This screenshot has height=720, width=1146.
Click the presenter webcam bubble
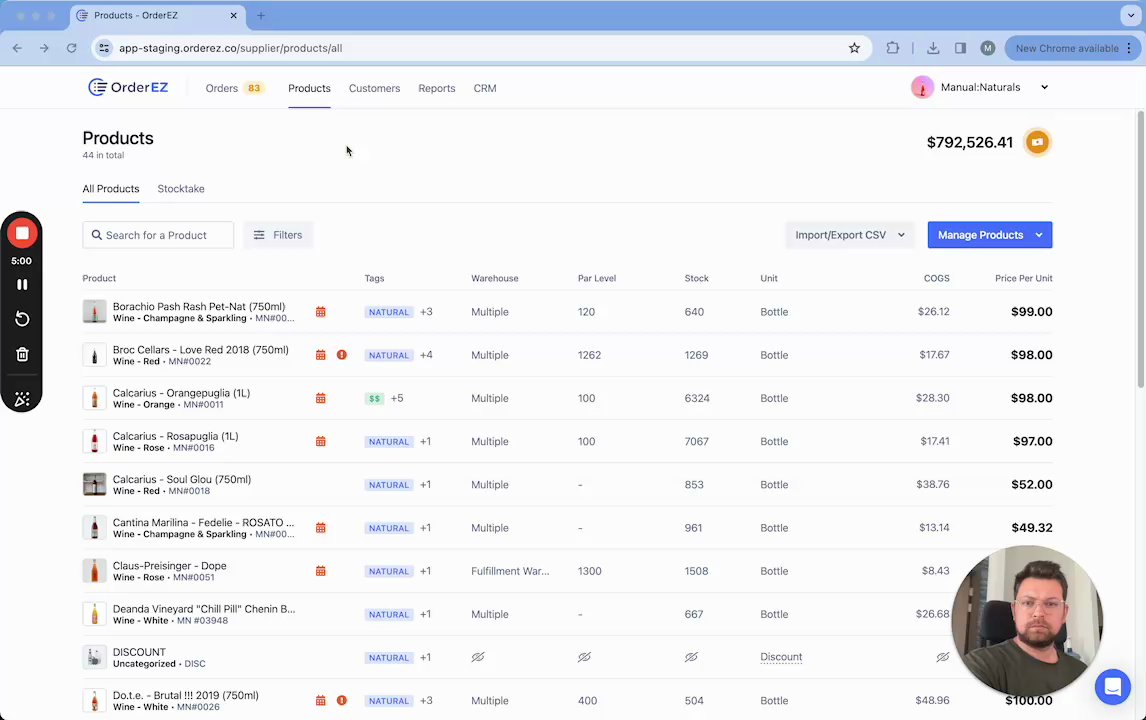point(1027,621)
